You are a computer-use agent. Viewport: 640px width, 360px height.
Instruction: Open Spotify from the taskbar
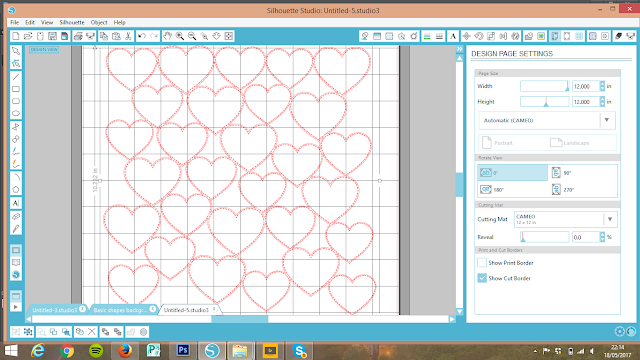96,351
